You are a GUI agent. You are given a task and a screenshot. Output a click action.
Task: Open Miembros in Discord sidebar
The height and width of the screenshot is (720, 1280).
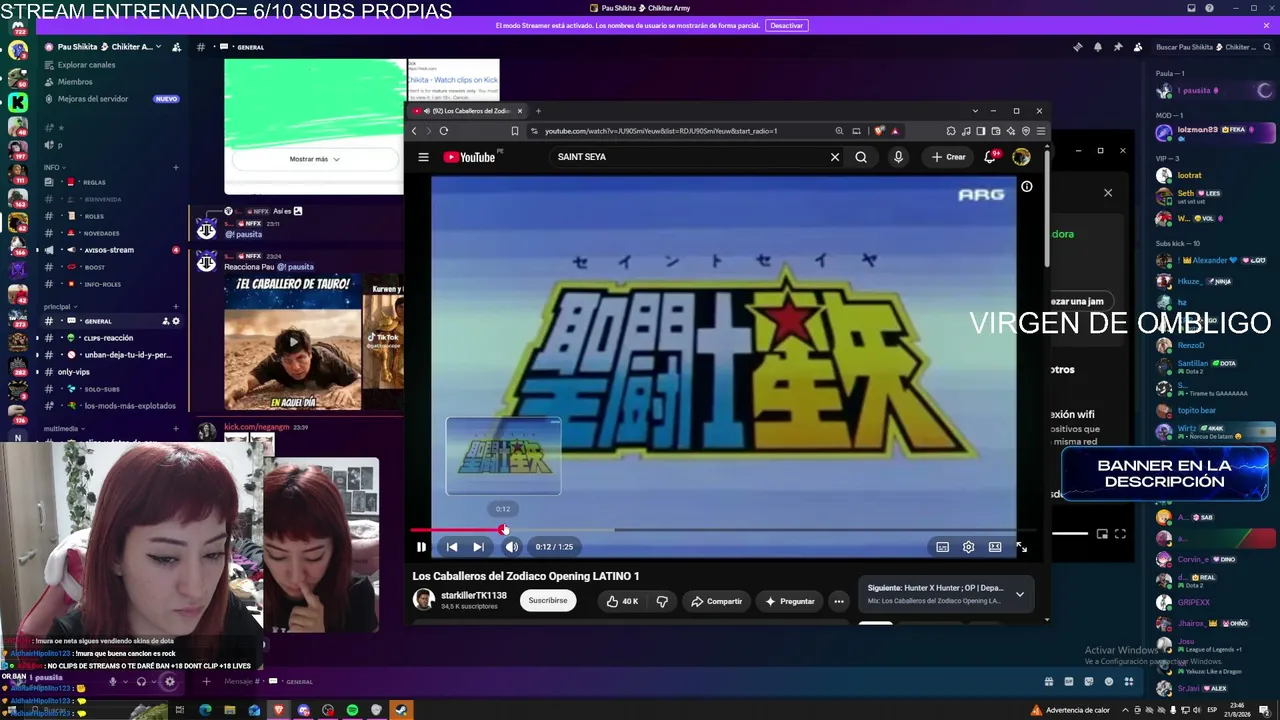tap(75, 82)
